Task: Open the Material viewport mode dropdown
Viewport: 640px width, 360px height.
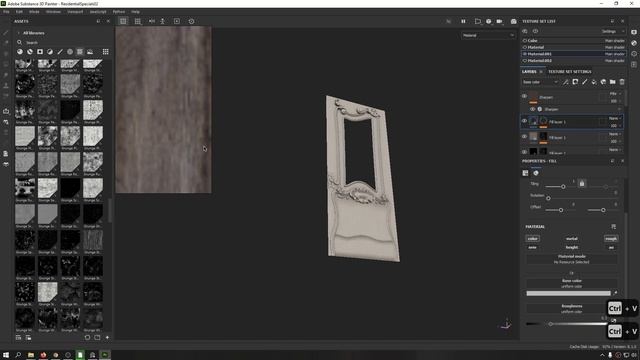Action: [488, 36]
